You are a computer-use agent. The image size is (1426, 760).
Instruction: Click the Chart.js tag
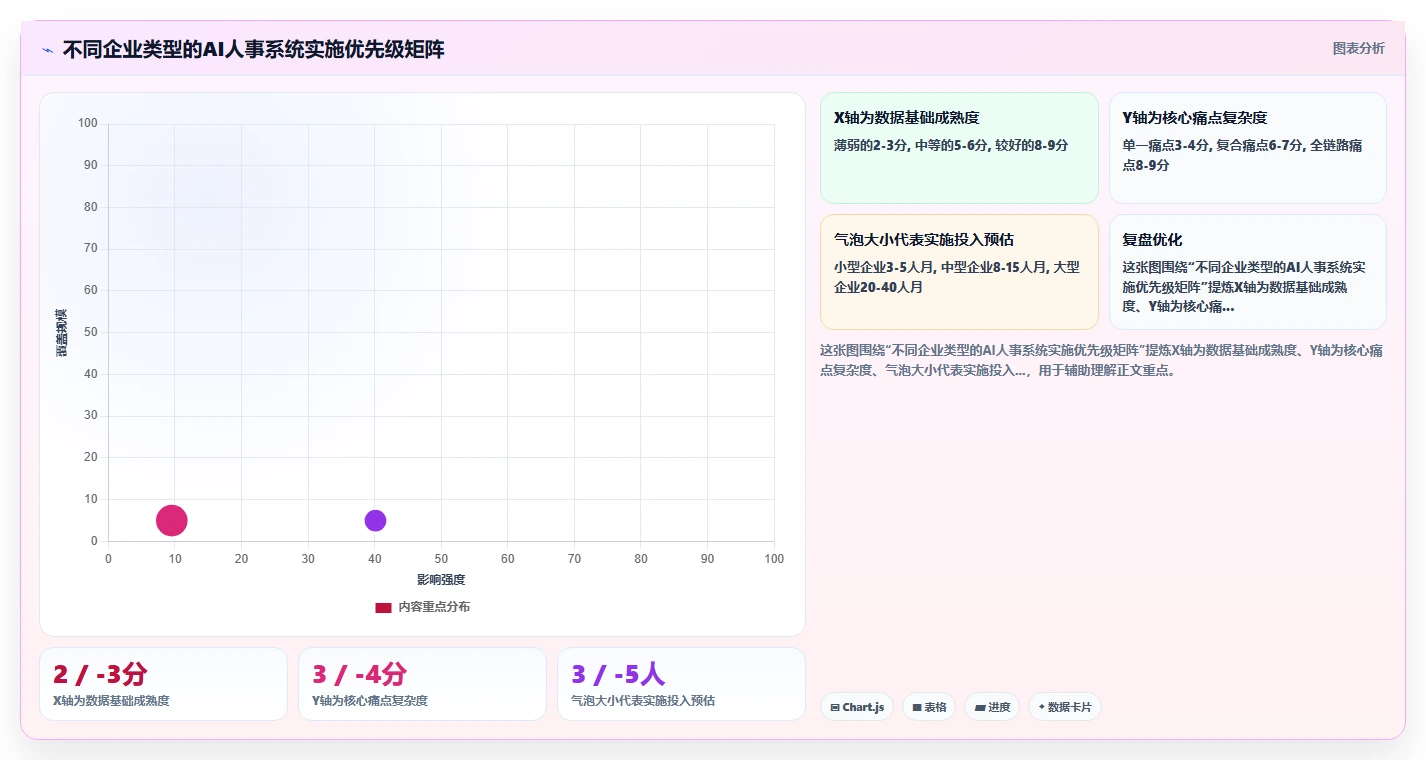pos(856,707)
